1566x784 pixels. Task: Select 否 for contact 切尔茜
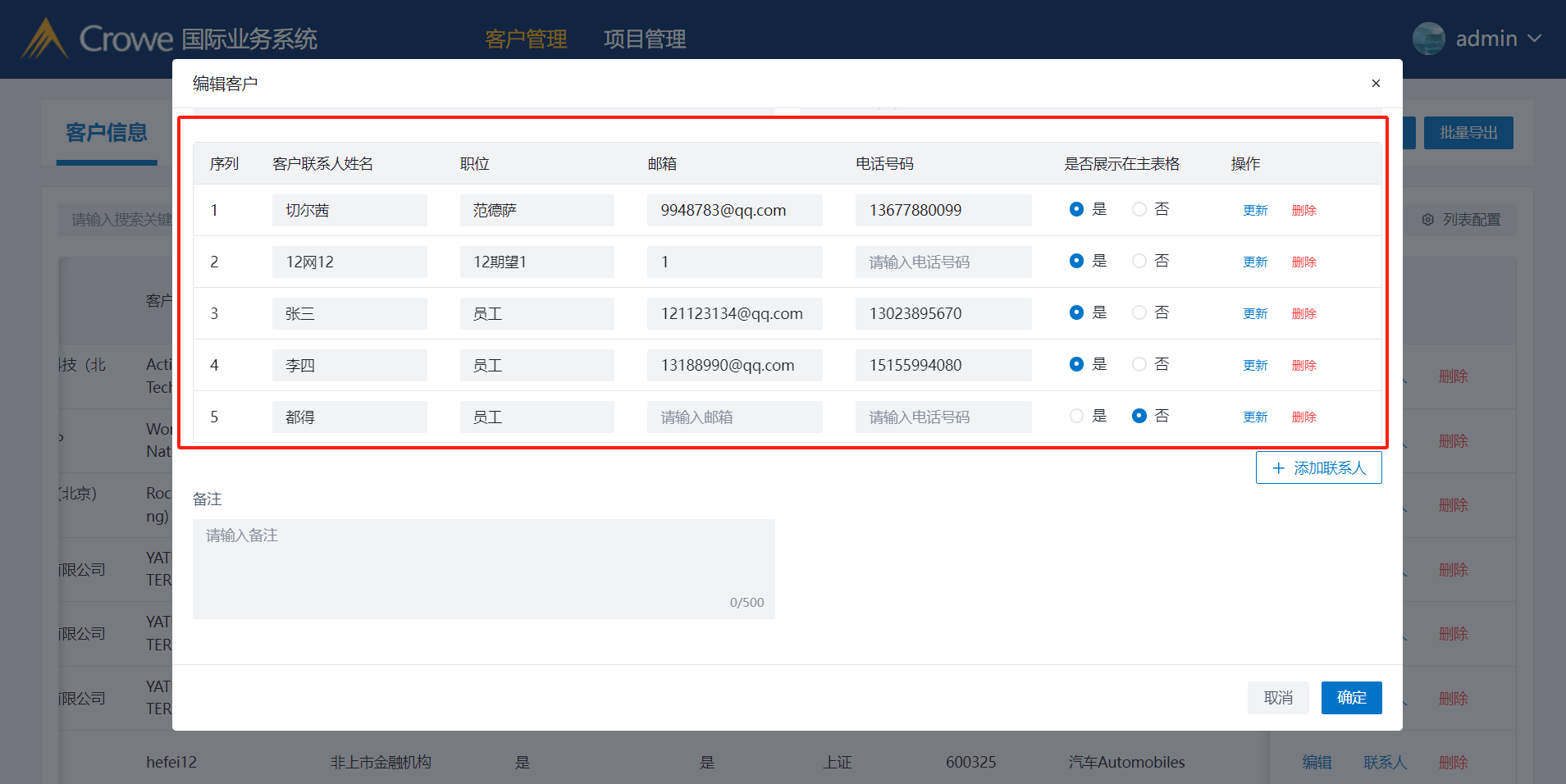coord(1139,210)
